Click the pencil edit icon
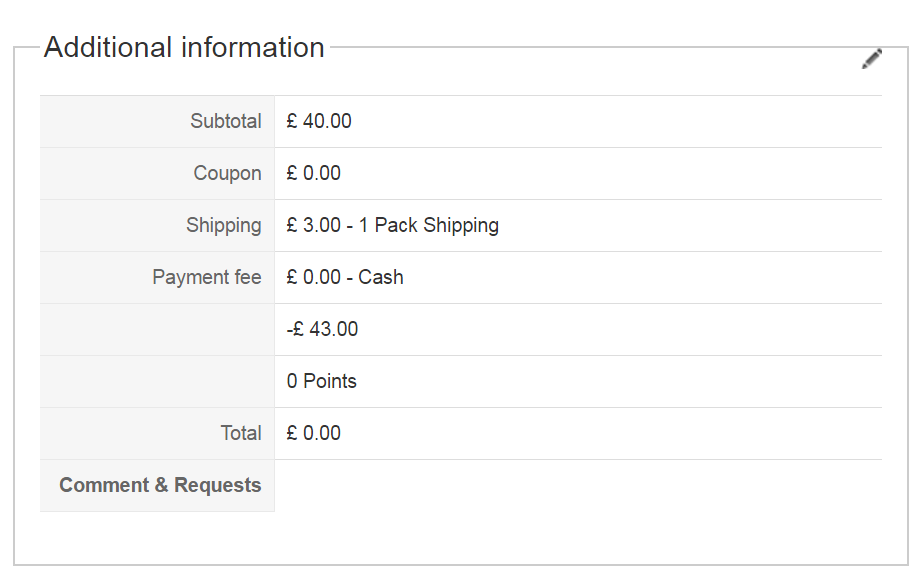 tap(872, 59)
